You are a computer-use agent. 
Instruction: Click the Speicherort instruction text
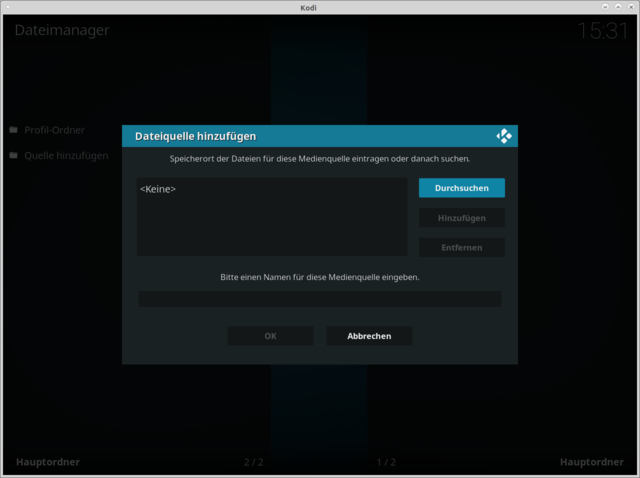point(320,159)
